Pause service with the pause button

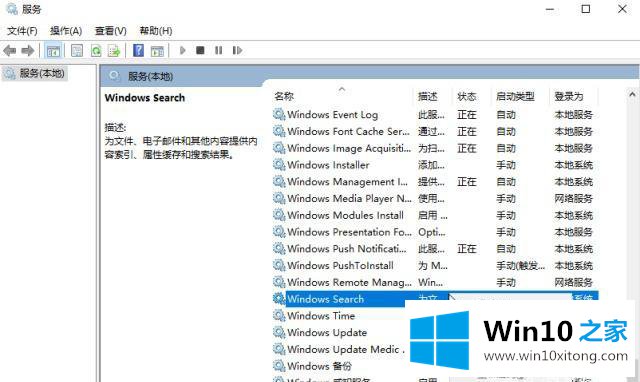click(x=219, y=50)
